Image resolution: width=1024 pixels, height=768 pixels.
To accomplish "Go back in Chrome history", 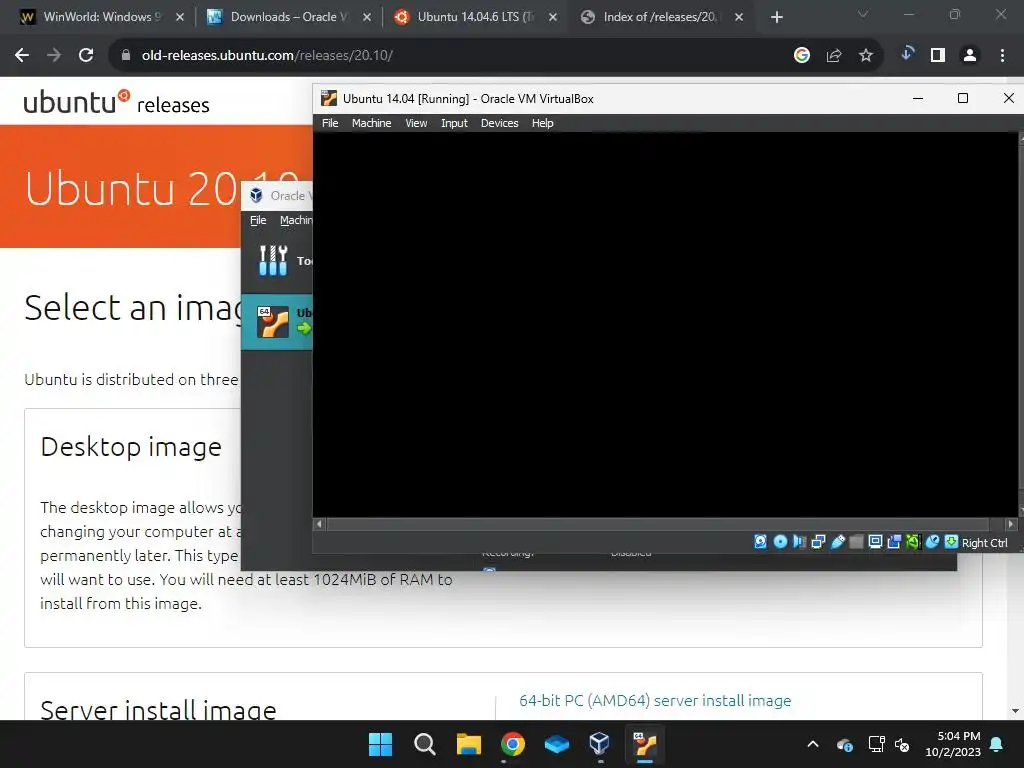I will (x=22, y=56).
